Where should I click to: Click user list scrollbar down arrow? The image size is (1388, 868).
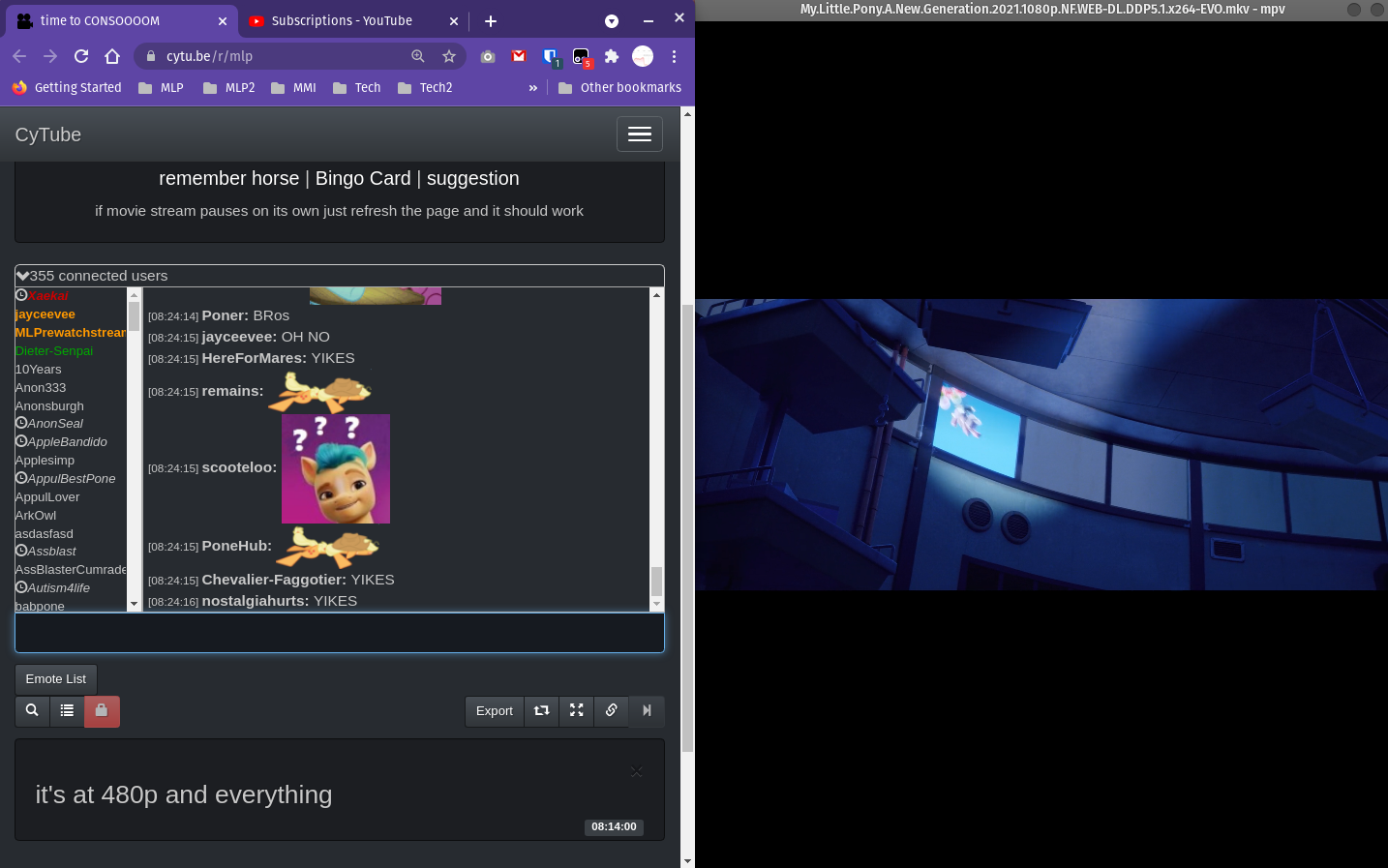(x=134, y=604)
